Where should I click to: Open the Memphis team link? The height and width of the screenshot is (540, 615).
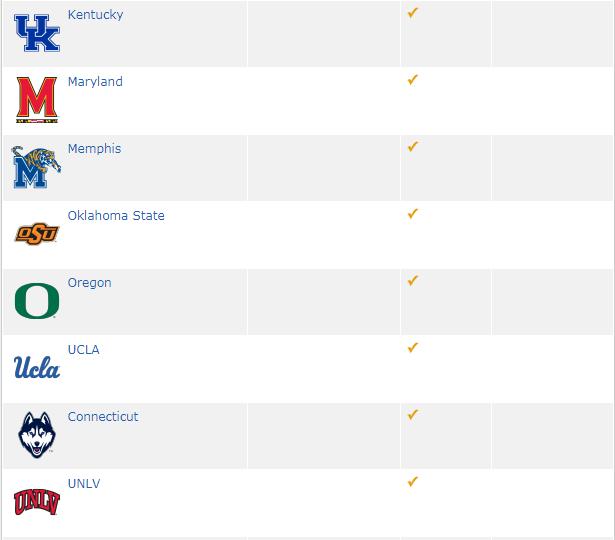point(95,149)
